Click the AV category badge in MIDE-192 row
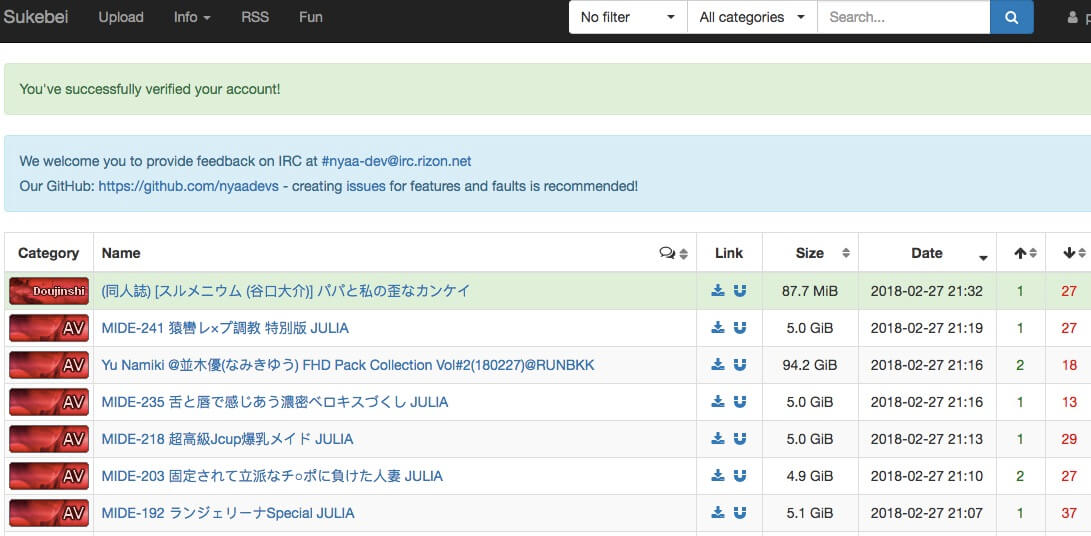This screenshot has height=536, width=1091. (49, 513)
